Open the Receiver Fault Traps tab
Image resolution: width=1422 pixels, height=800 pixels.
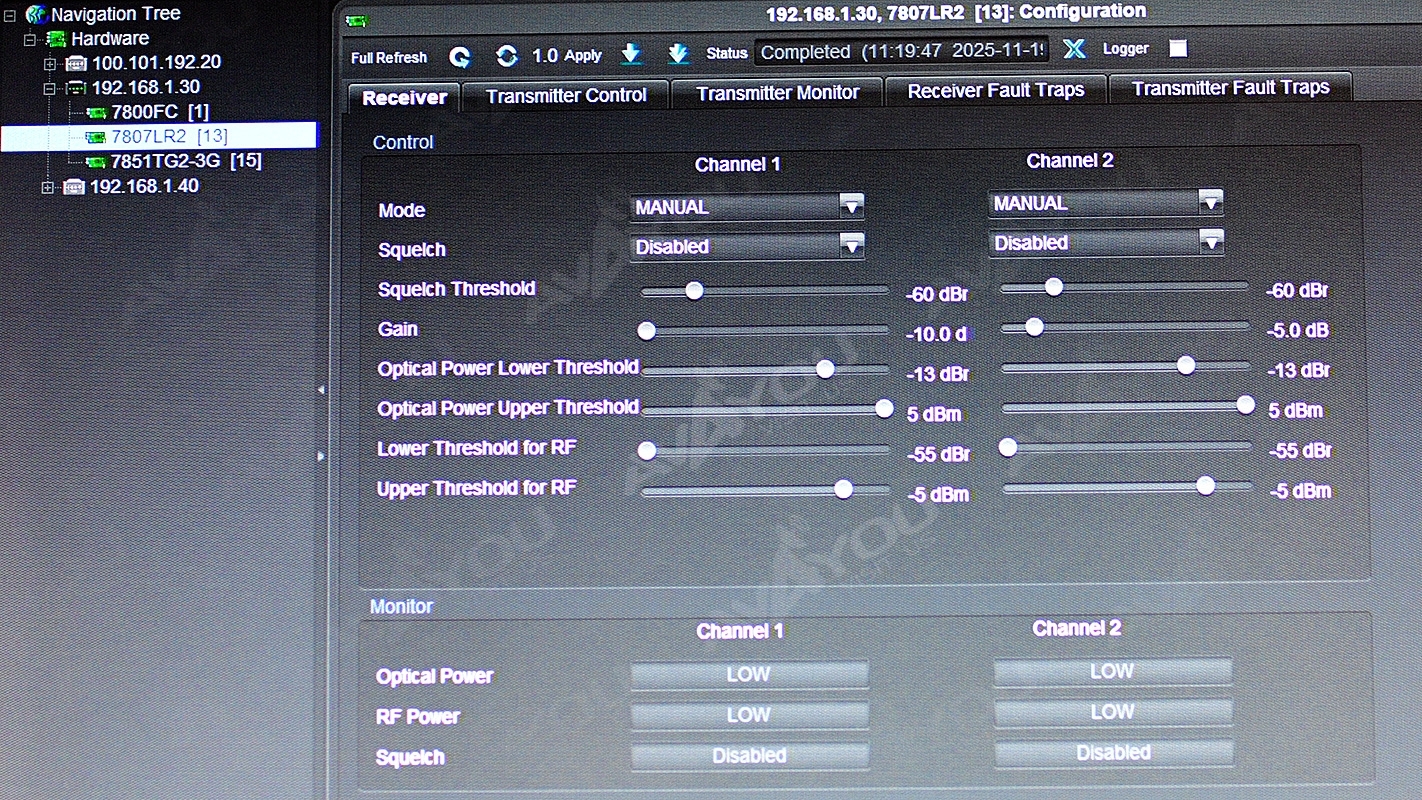coord(995,90)
